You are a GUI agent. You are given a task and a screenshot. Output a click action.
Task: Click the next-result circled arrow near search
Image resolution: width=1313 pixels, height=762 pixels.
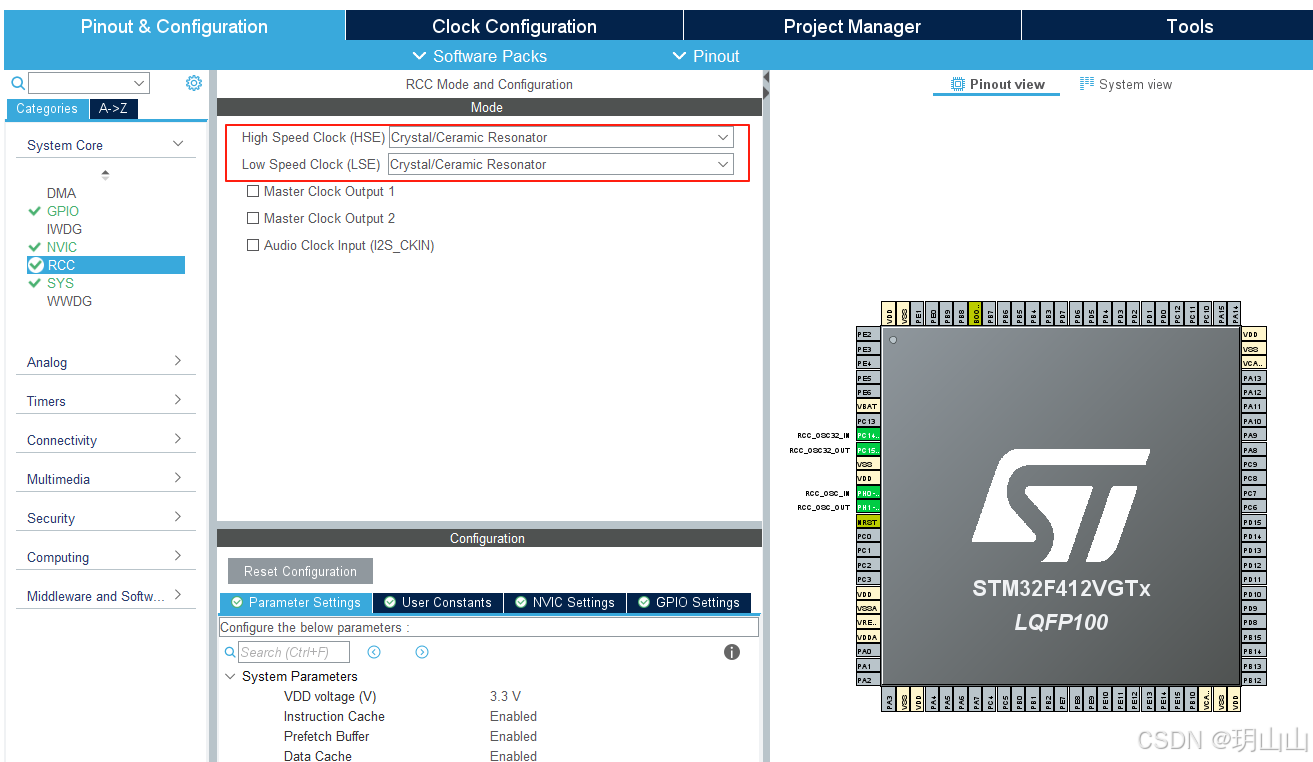421,651
